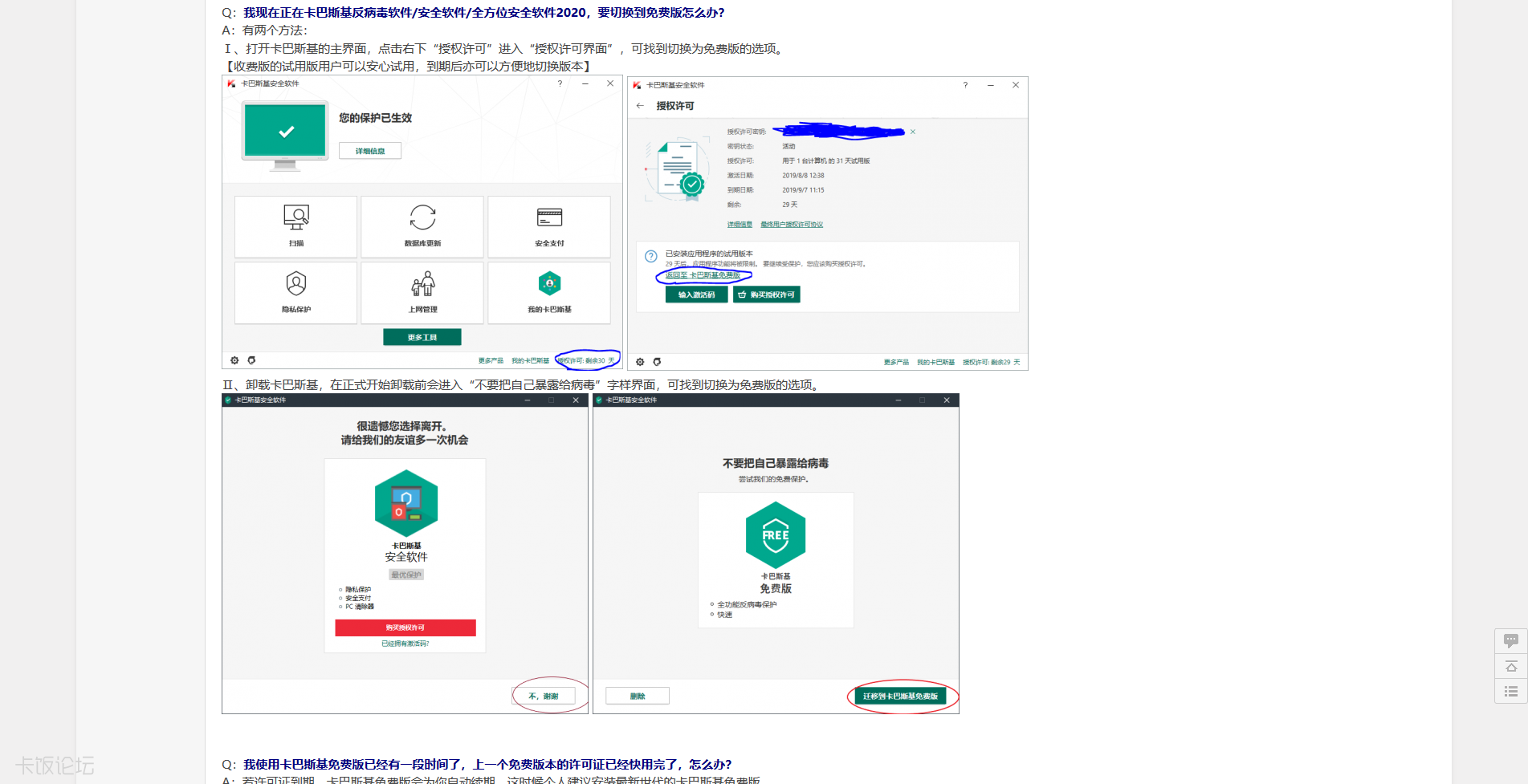This screenshot has height=784, width=1528.
Task: Click the 返回至卡巴斯基免费版 link
Action: coord(703,275)
